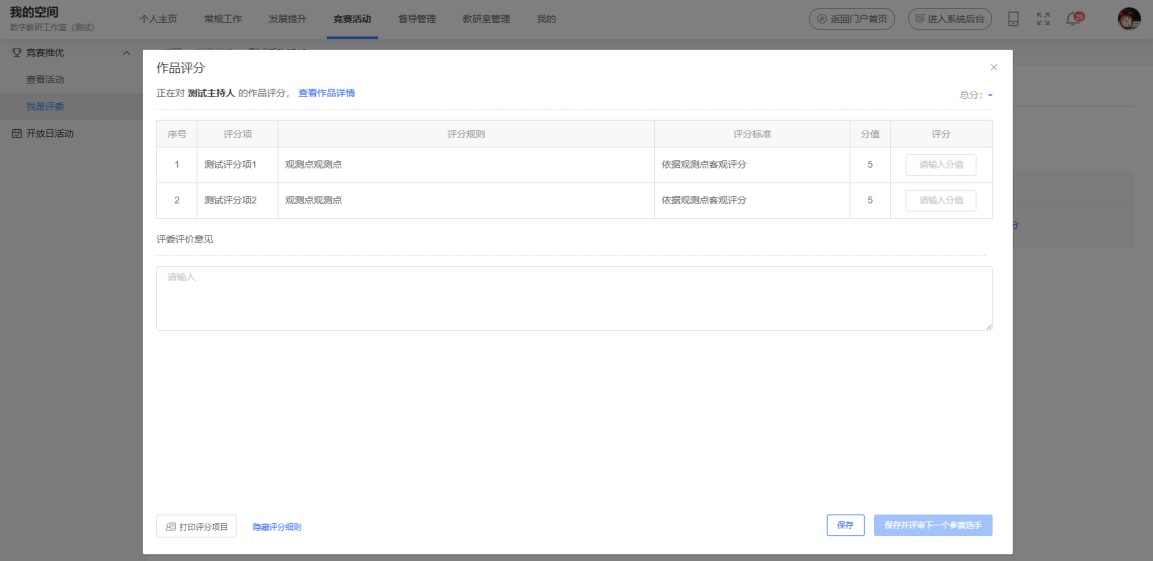Collapse the 竞赛推优 sidebar group
Viewport: 1153px width, 561px height.
[x=126, y=53]
